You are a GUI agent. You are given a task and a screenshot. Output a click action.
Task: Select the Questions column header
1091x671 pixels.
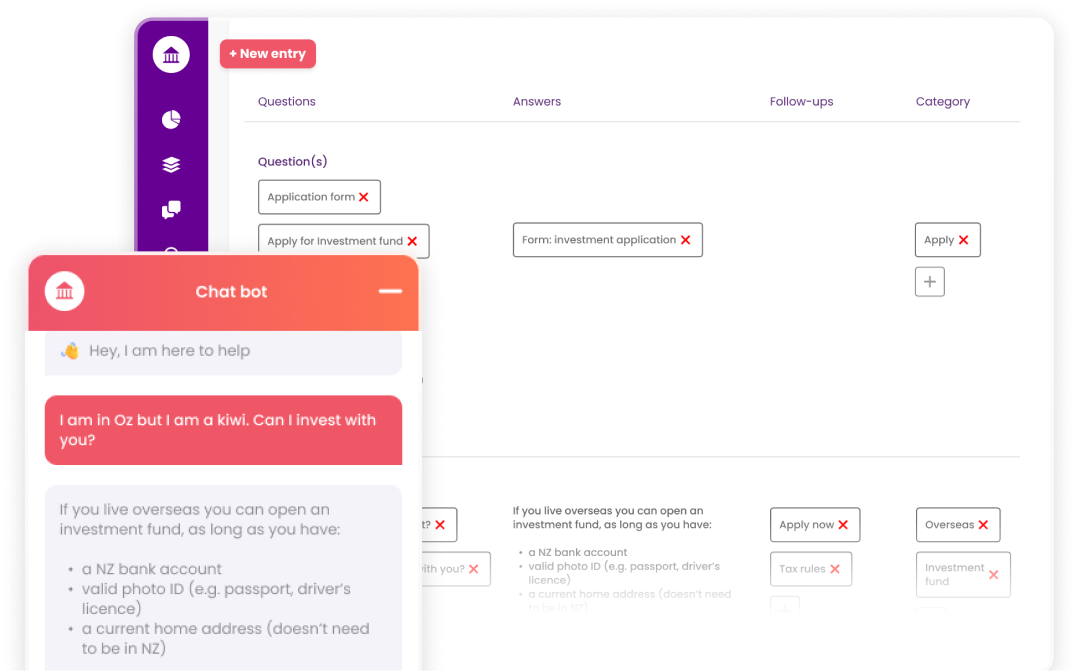point(287,101)
